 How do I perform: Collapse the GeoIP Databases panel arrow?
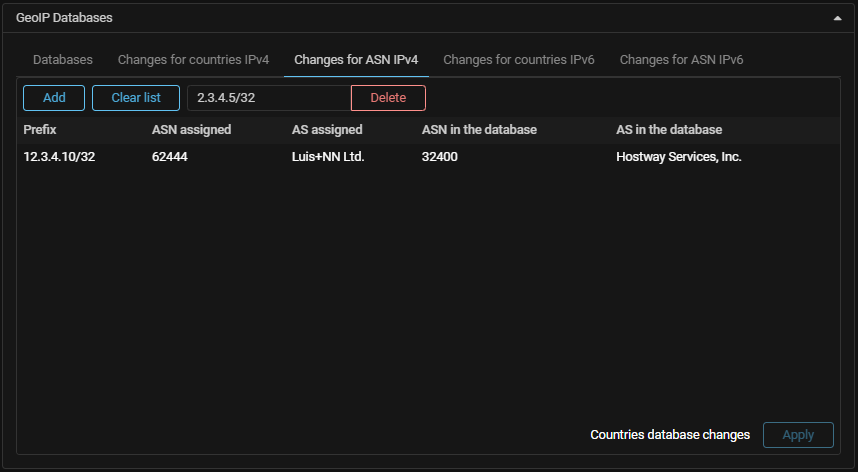pos(836,18)
